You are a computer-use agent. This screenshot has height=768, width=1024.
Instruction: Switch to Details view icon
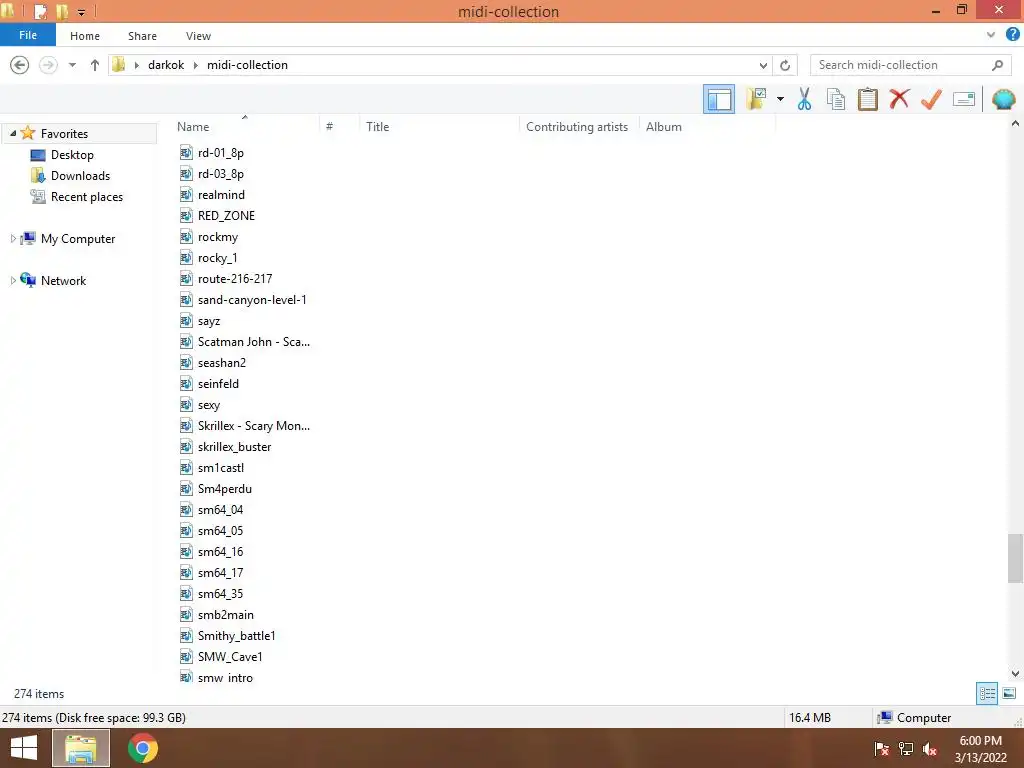[987, 693]
